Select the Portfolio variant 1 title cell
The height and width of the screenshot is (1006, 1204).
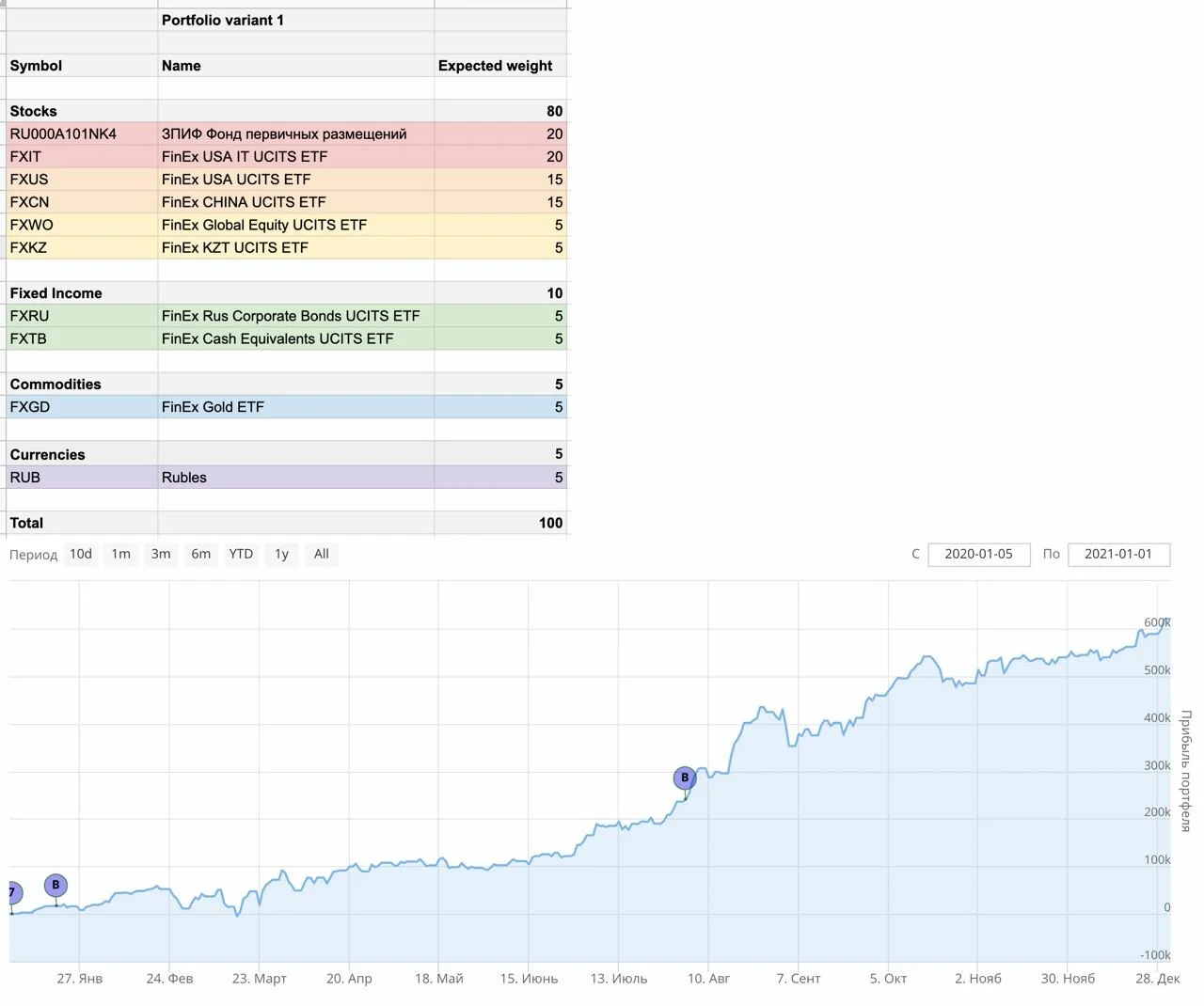pos(295,20)
